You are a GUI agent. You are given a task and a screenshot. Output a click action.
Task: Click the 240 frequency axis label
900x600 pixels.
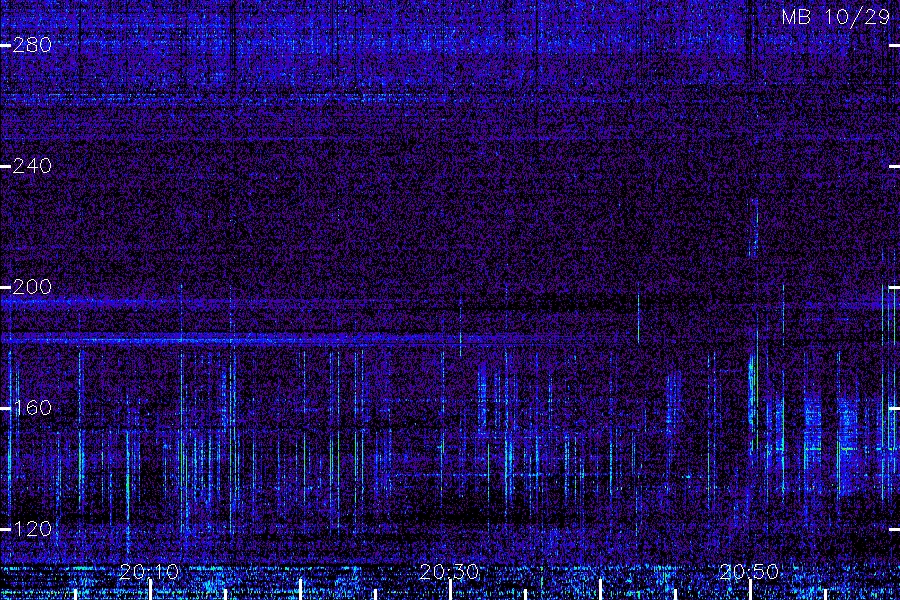(x=32, y=166)
